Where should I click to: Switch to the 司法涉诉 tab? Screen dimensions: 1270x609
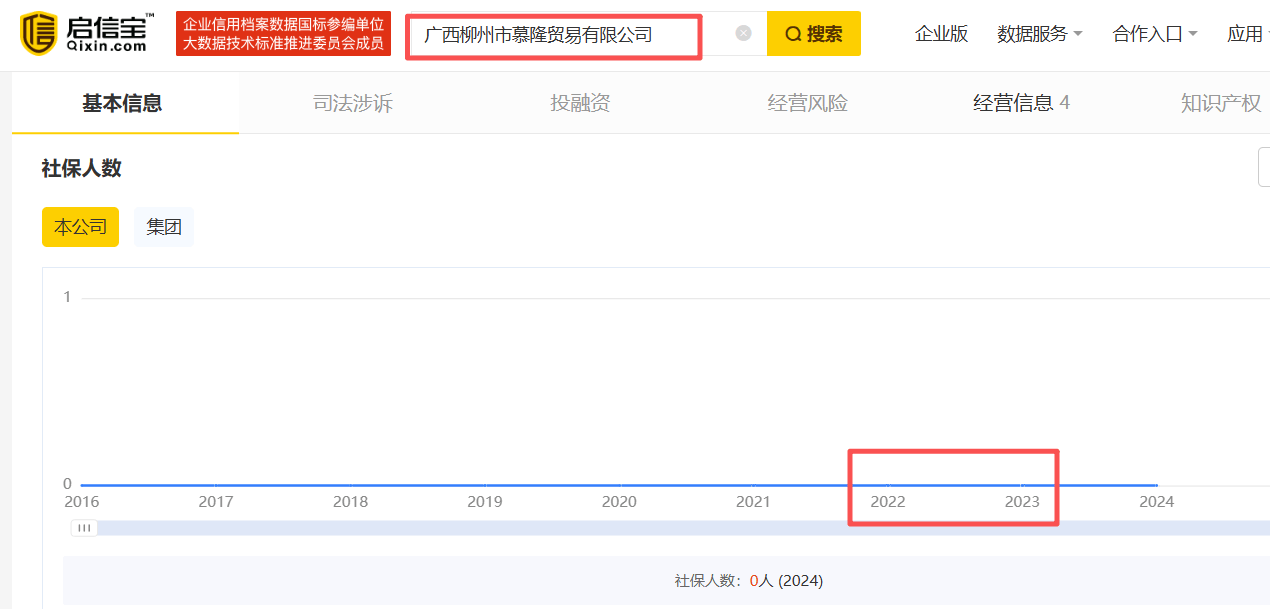coord(353,103)
